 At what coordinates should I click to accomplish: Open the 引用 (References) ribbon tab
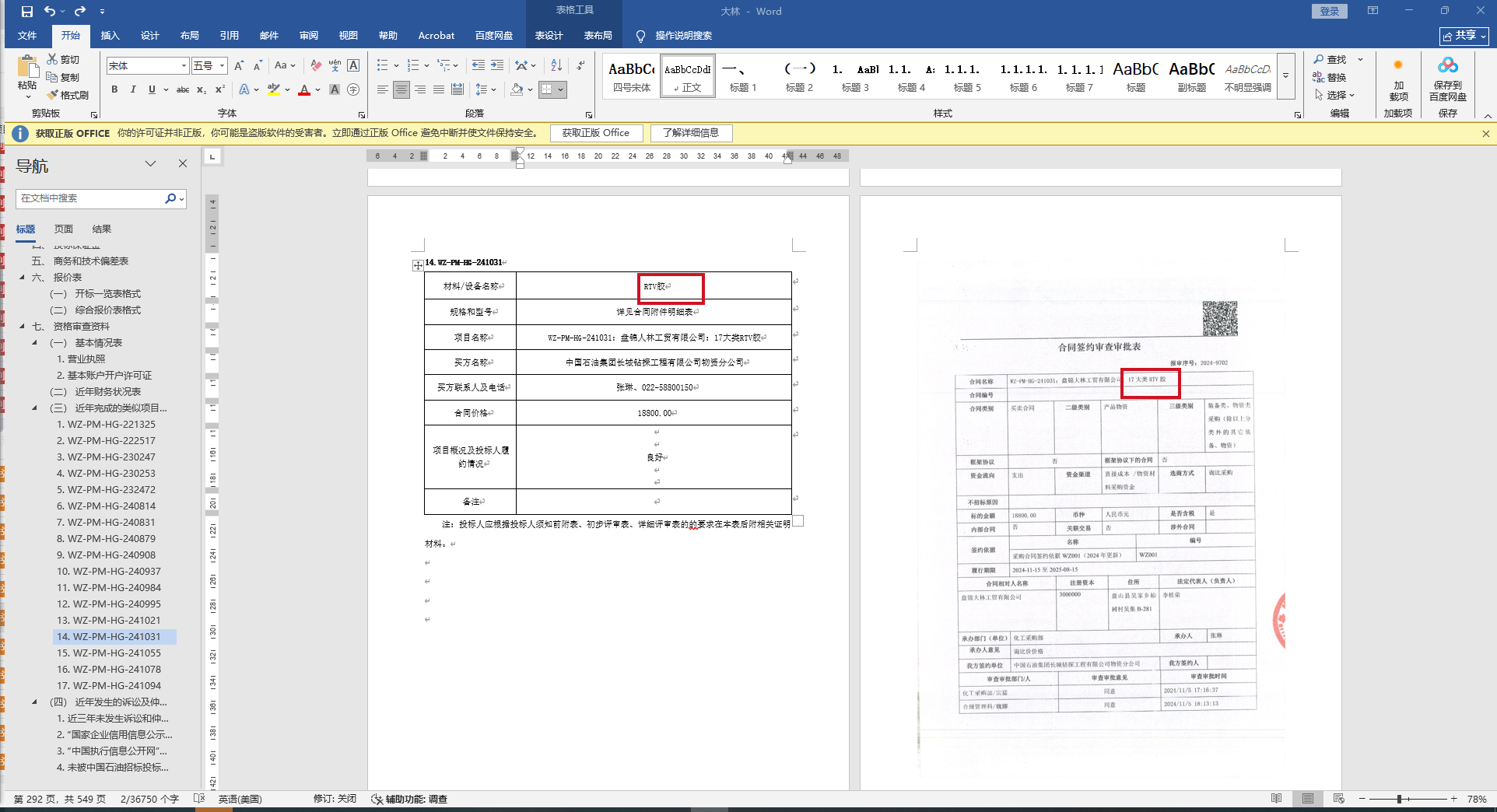coord(230,36)
